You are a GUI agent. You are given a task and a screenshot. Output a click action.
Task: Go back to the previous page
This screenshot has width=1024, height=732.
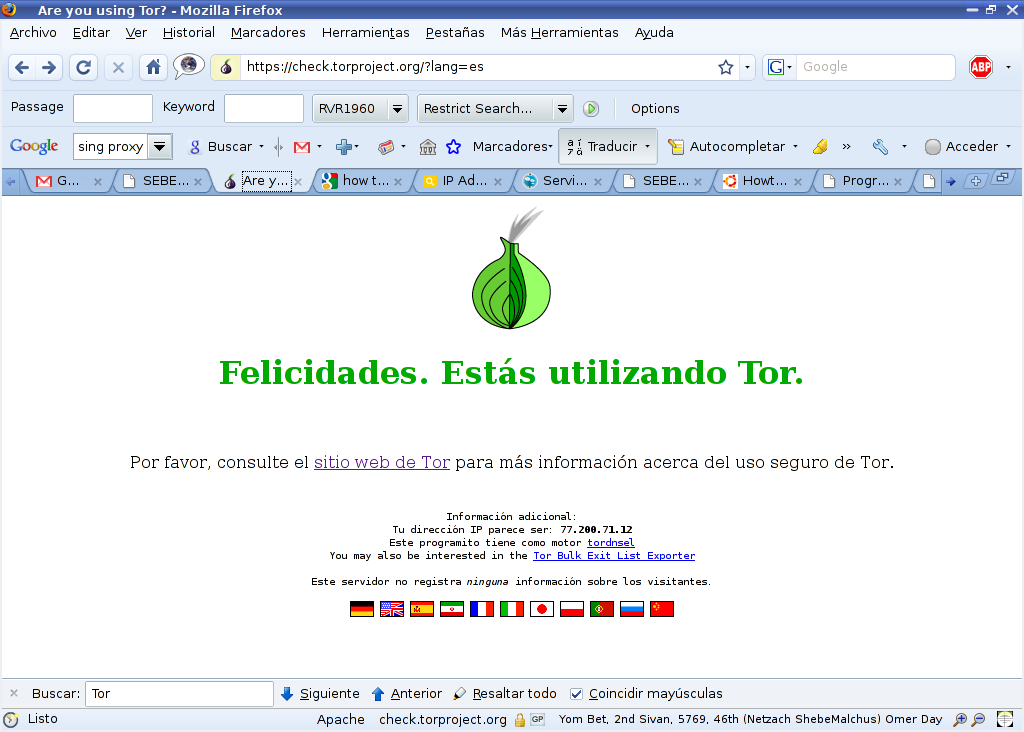coord(22,67)
